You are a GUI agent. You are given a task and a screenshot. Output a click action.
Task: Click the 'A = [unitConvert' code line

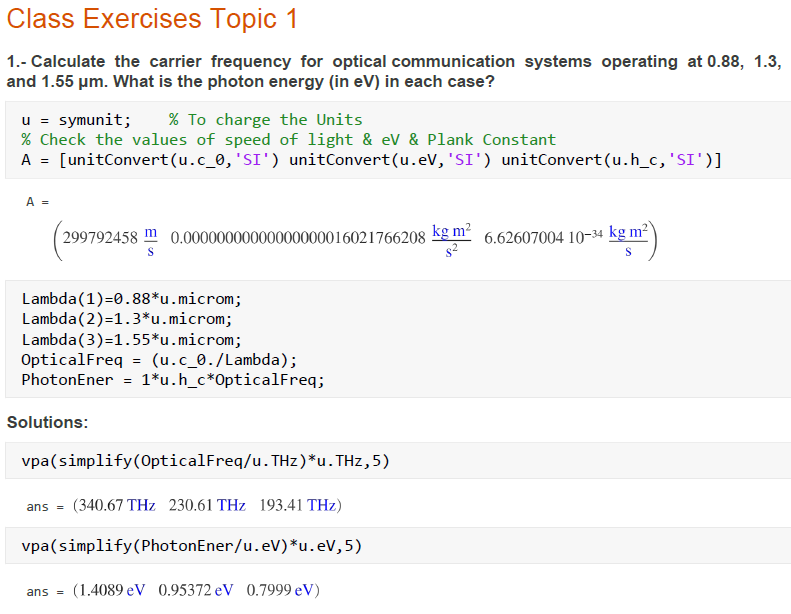click(371, 160)
